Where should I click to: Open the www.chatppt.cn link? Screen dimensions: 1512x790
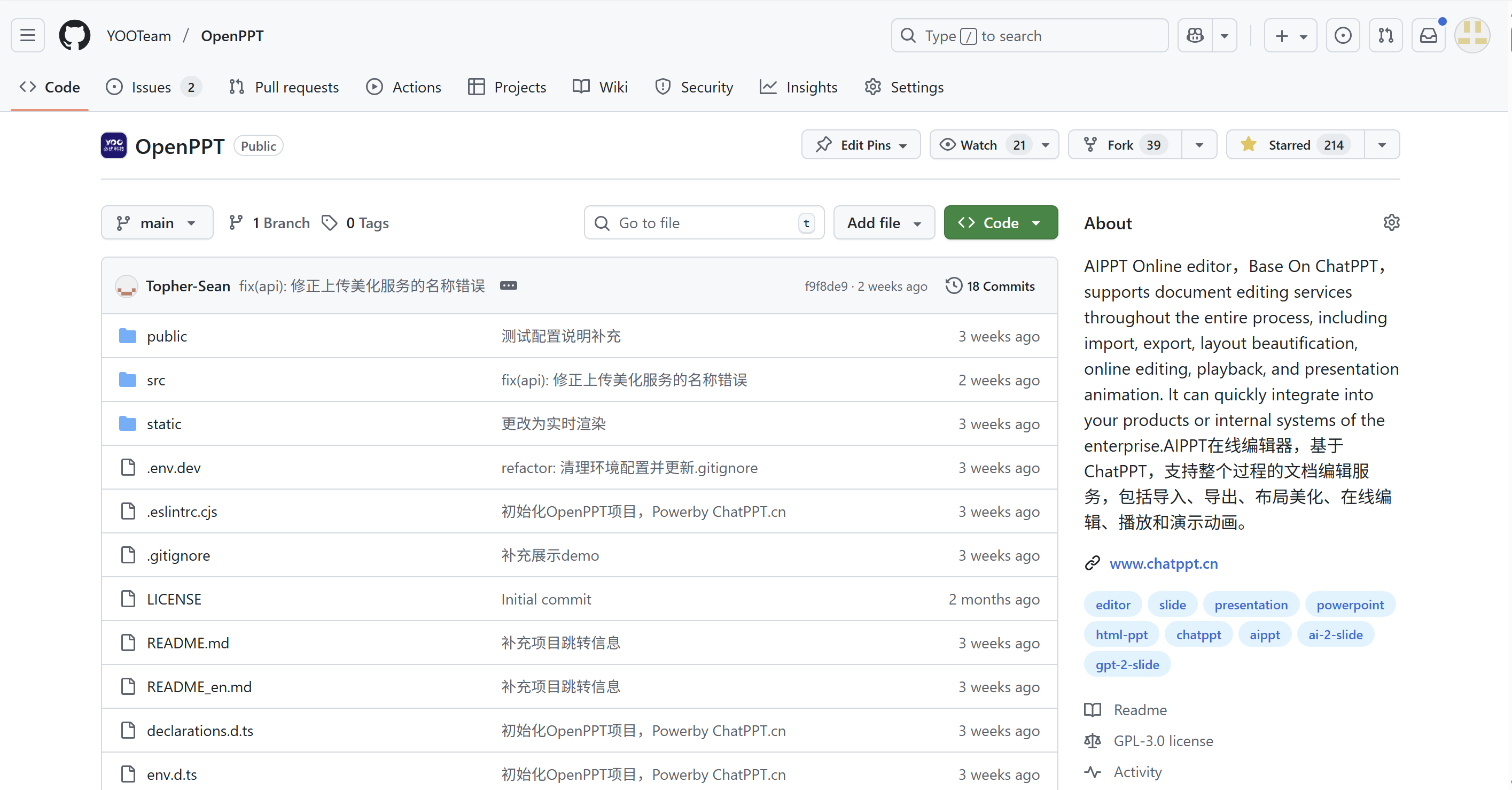(x=1163, y=564)
